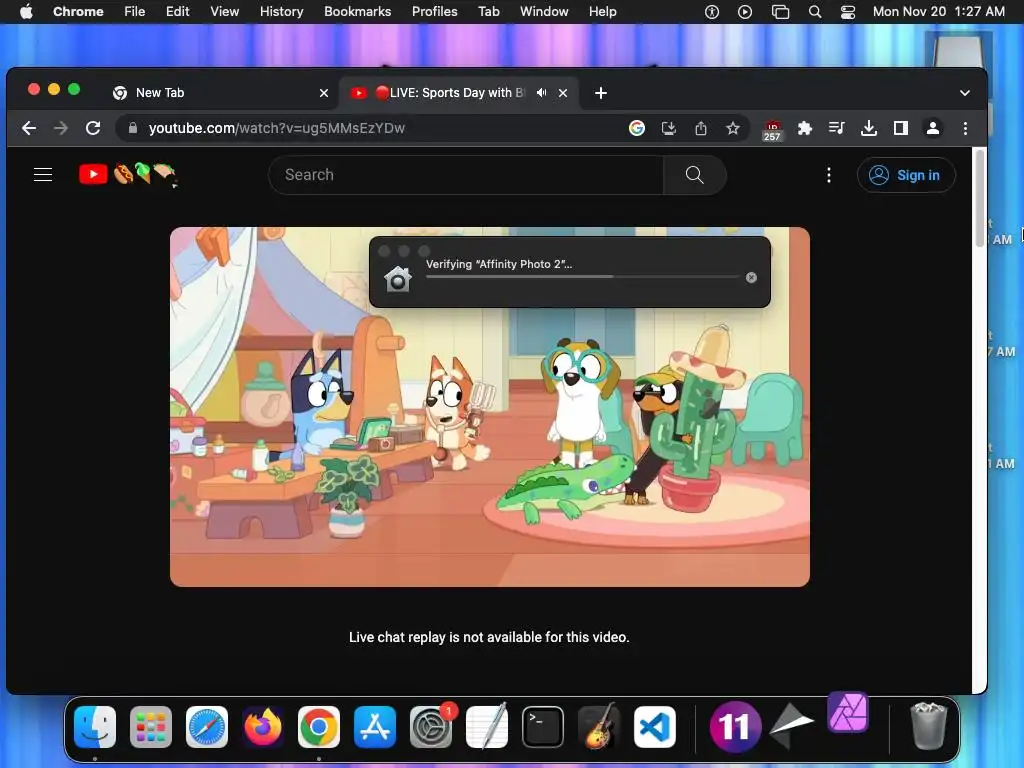Launch Safari from the dock
The image size is (1024, 768).
(207, 726)
